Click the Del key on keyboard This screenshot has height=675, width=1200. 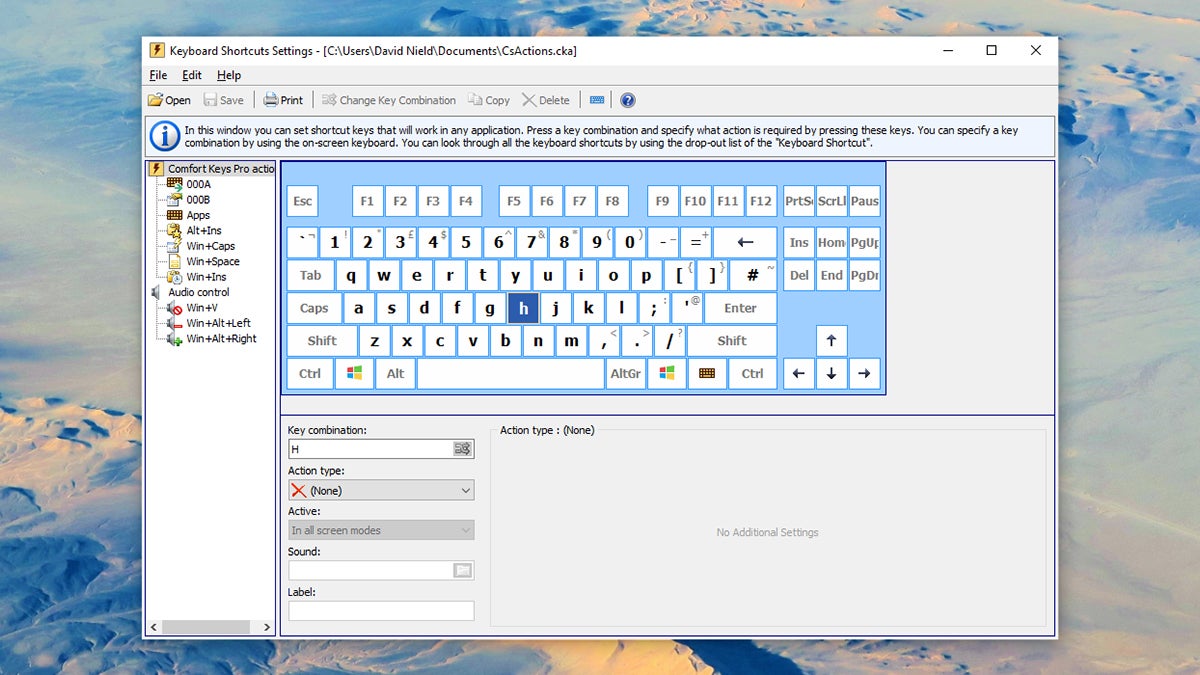[798, 275]
